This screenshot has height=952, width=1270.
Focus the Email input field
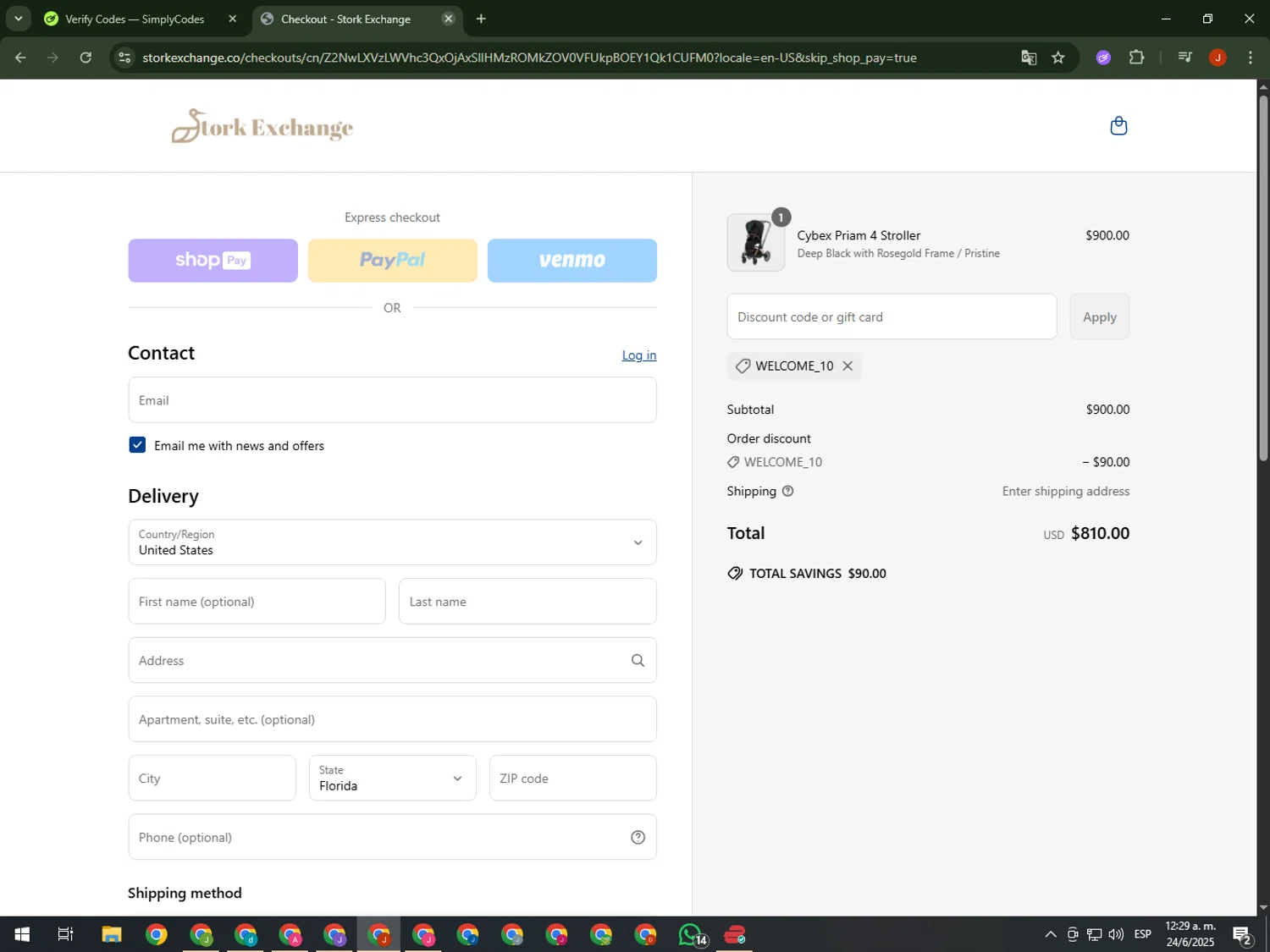[392, 400]
